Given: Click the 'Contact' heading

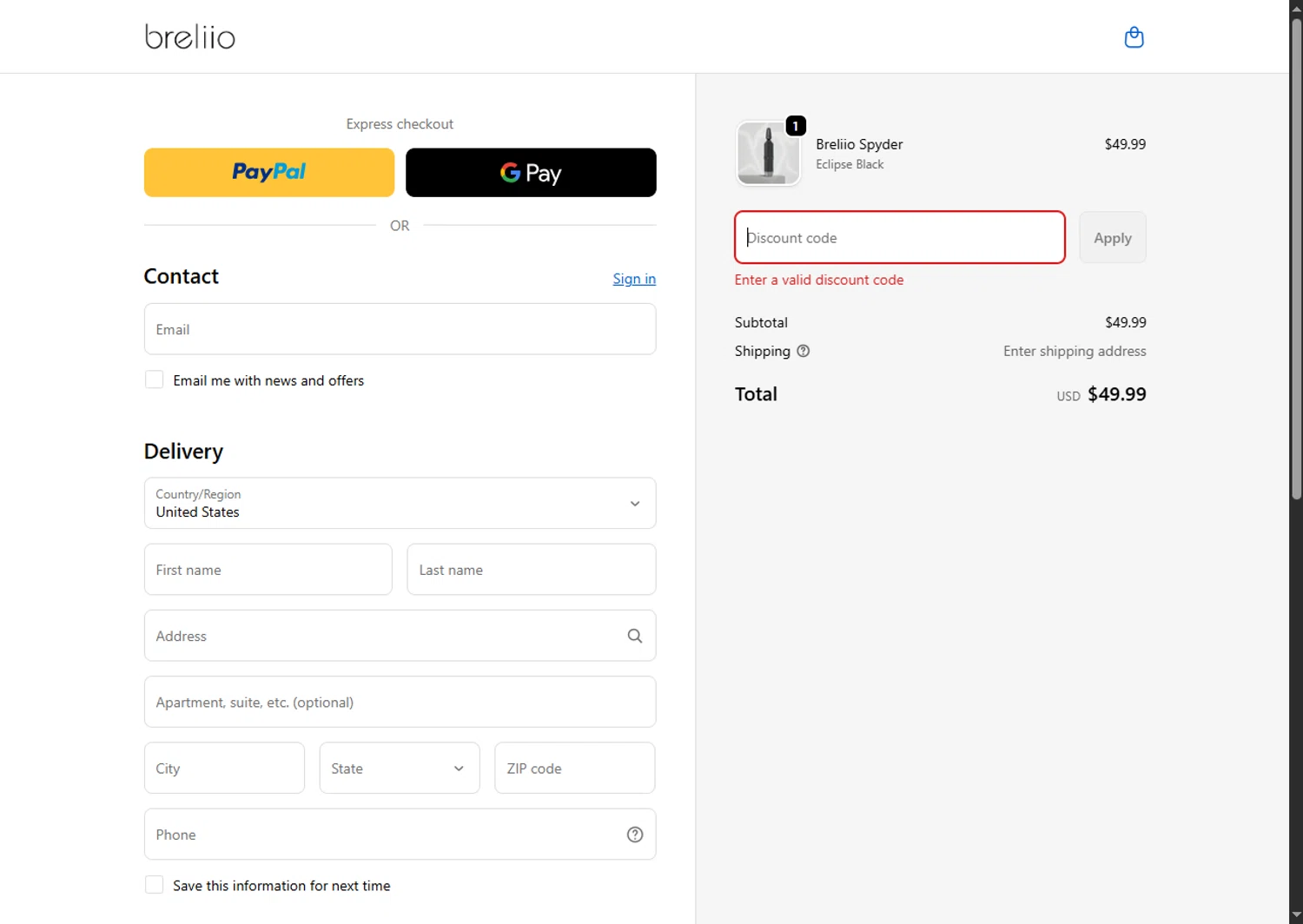Looking at the screenshot, I should tap(181, 276).
